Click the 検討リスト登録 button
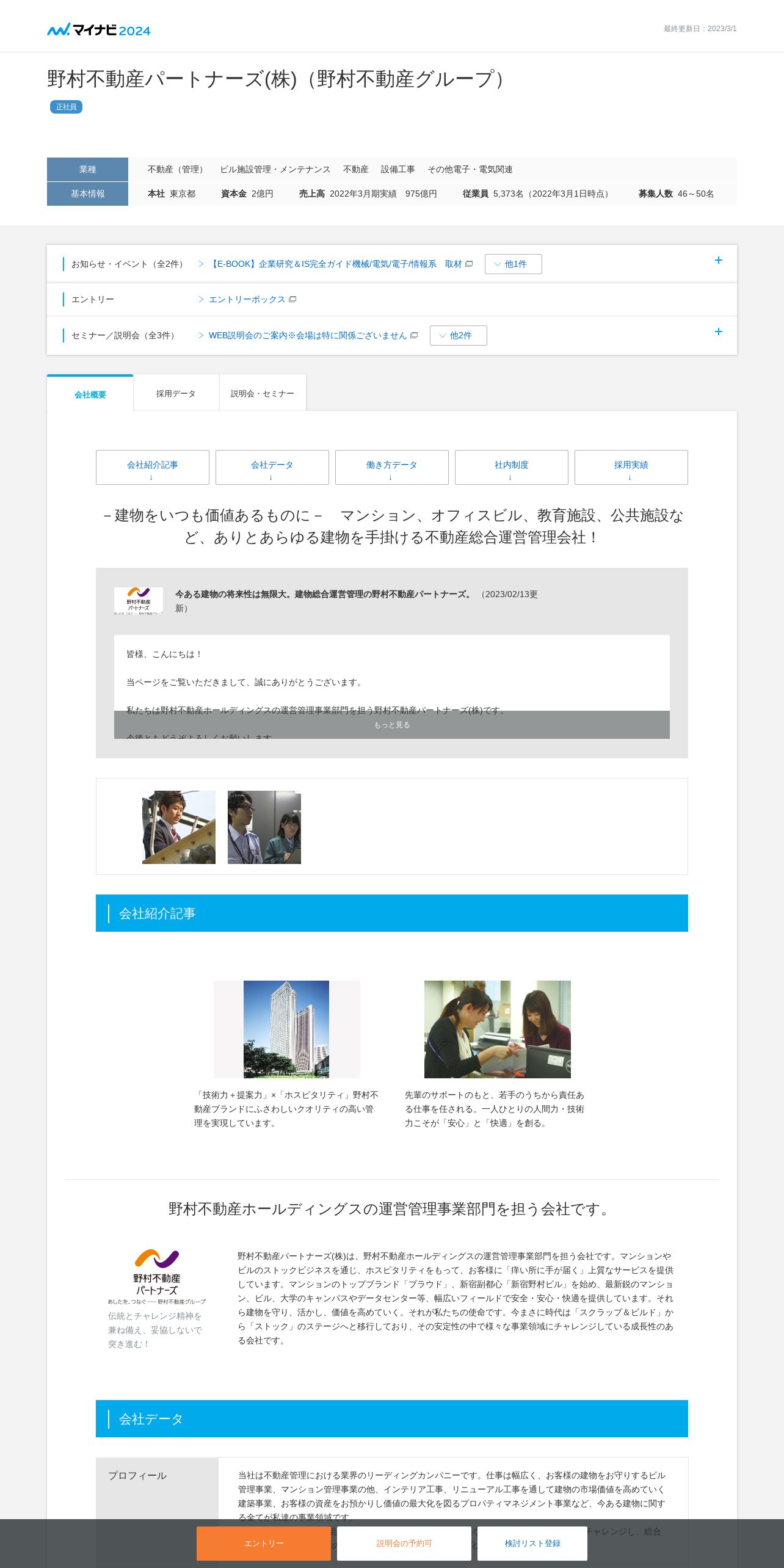The height and width of the screenshot is (1568, 784). point(532,1544)
